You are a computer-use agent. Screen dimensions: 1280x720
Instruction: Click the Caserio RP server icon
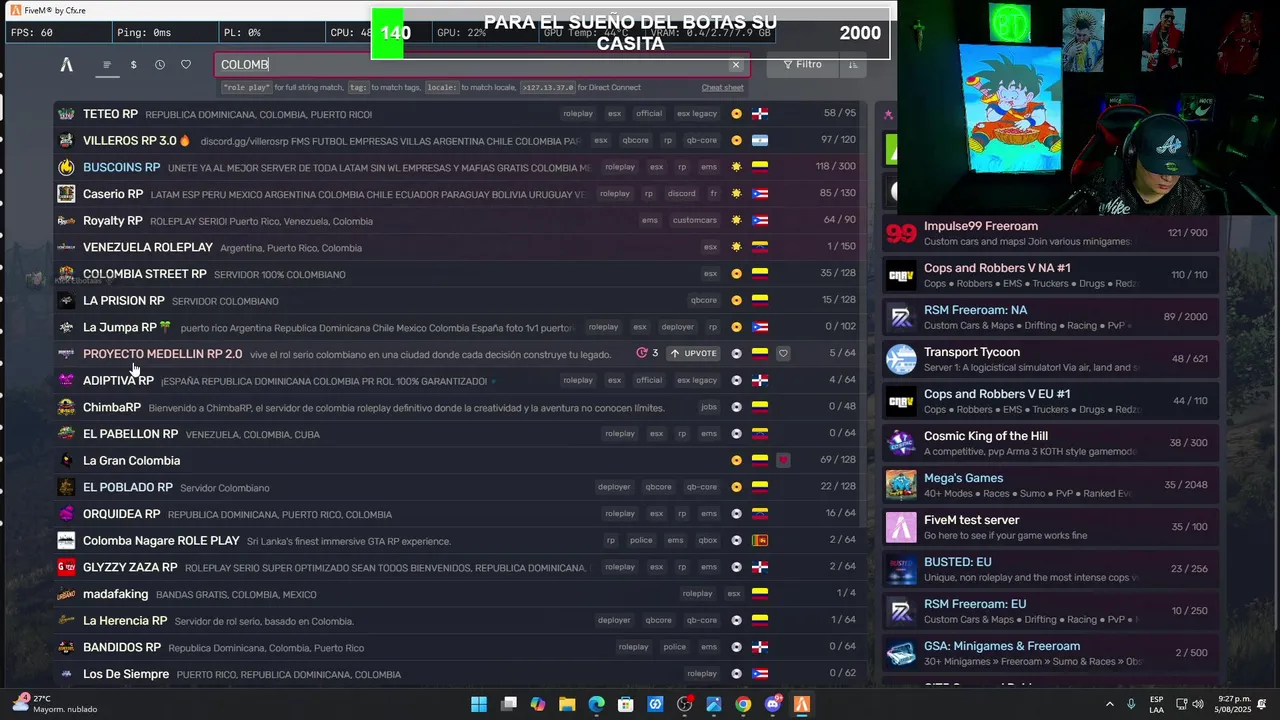coord(66,194)
